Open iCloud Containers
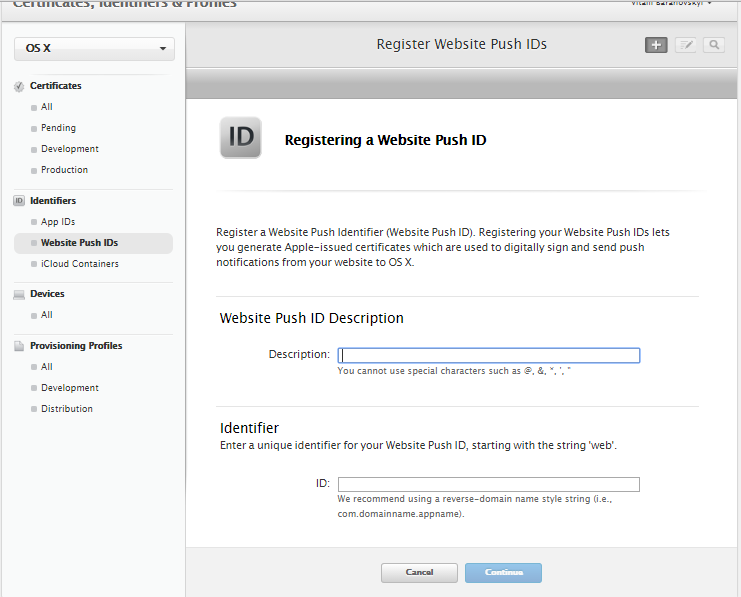 point(79,264)
